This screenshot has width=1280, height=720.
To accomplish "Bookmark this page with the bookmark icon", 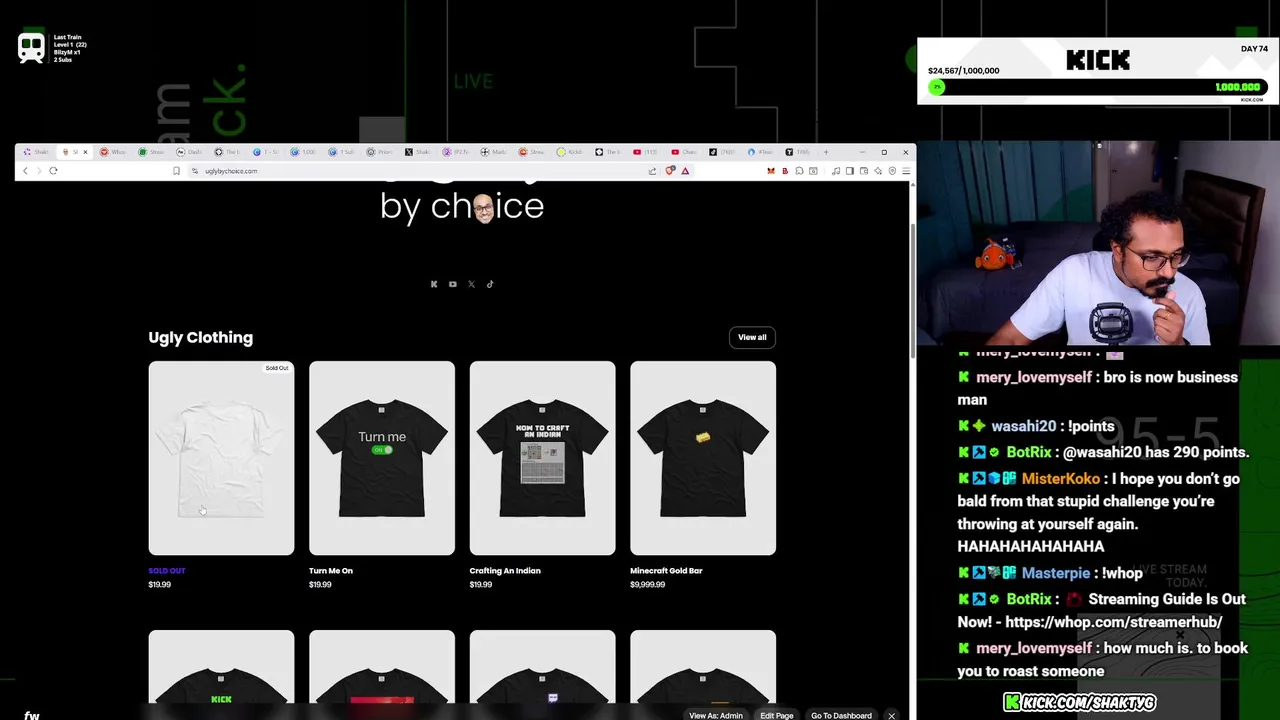I will tap(176, 171).
